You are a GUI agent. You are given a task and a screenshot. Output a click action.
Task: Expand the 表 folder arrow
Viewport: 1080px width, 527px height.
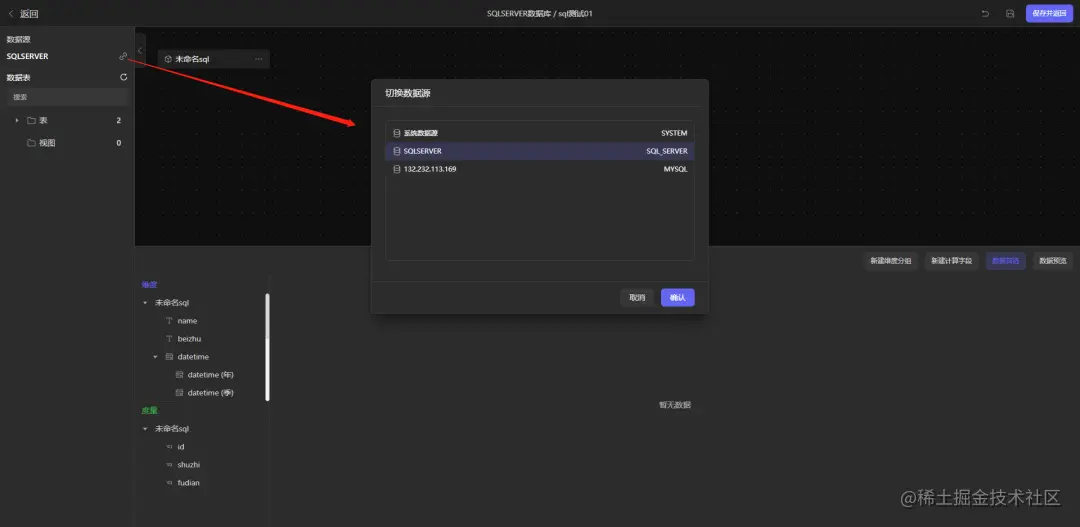(17, 121)
